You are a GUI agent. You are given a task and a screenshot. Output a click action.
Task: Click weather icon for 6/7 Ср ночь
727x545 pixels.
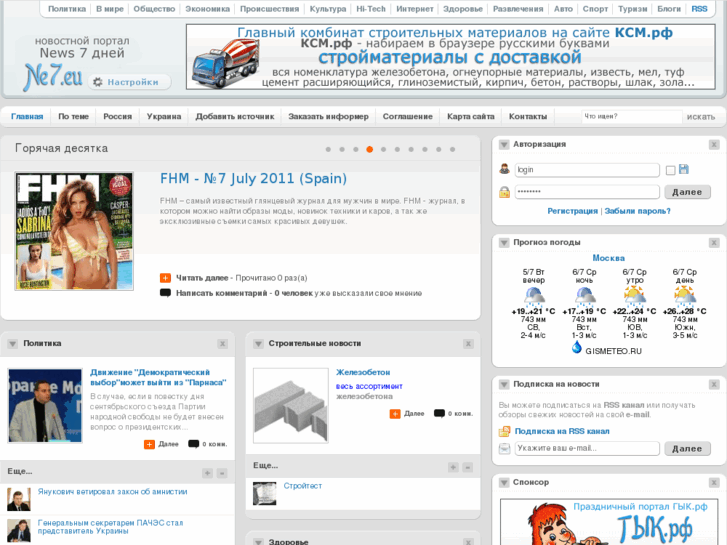[x=584, y=296]
